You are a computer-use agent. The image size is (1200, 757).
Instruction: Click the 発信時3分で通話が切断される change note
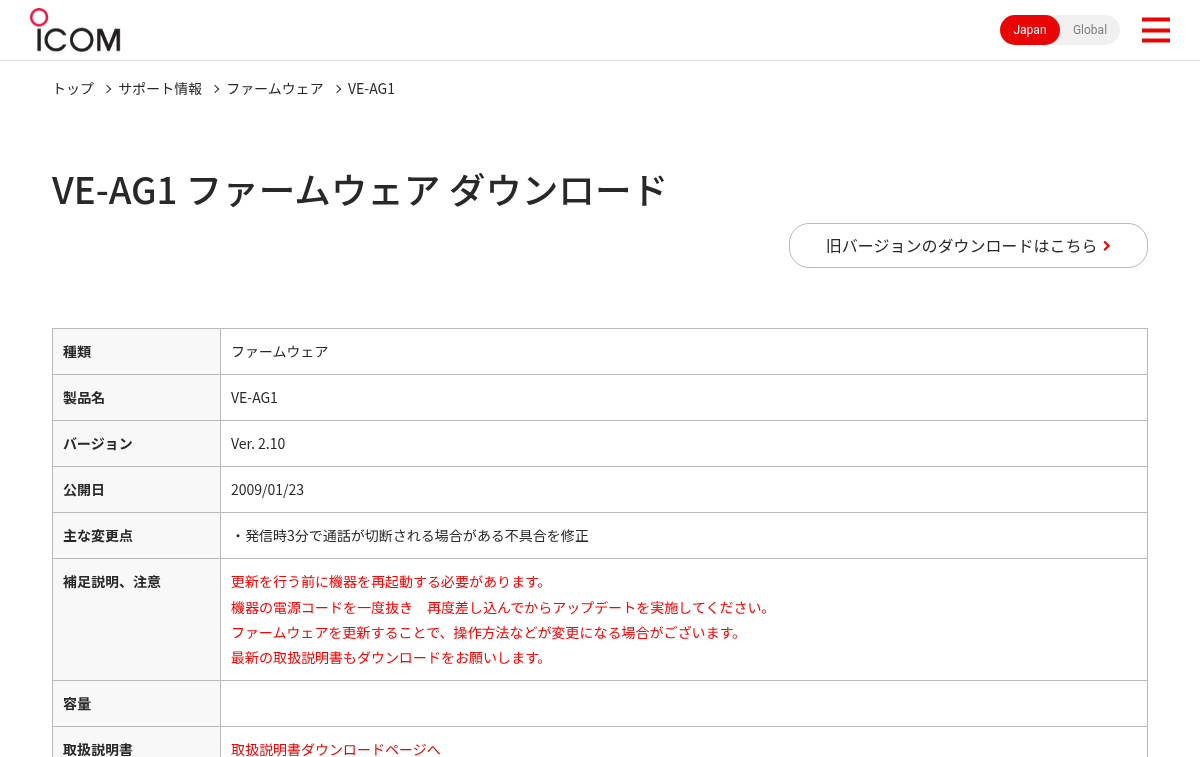coord(410,535)
